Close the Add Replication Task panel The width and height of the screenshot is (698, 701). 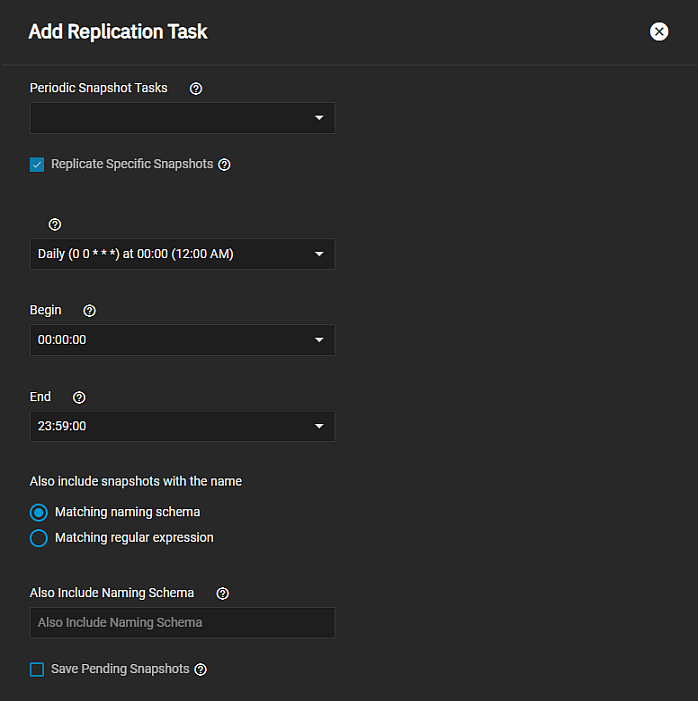659,31
